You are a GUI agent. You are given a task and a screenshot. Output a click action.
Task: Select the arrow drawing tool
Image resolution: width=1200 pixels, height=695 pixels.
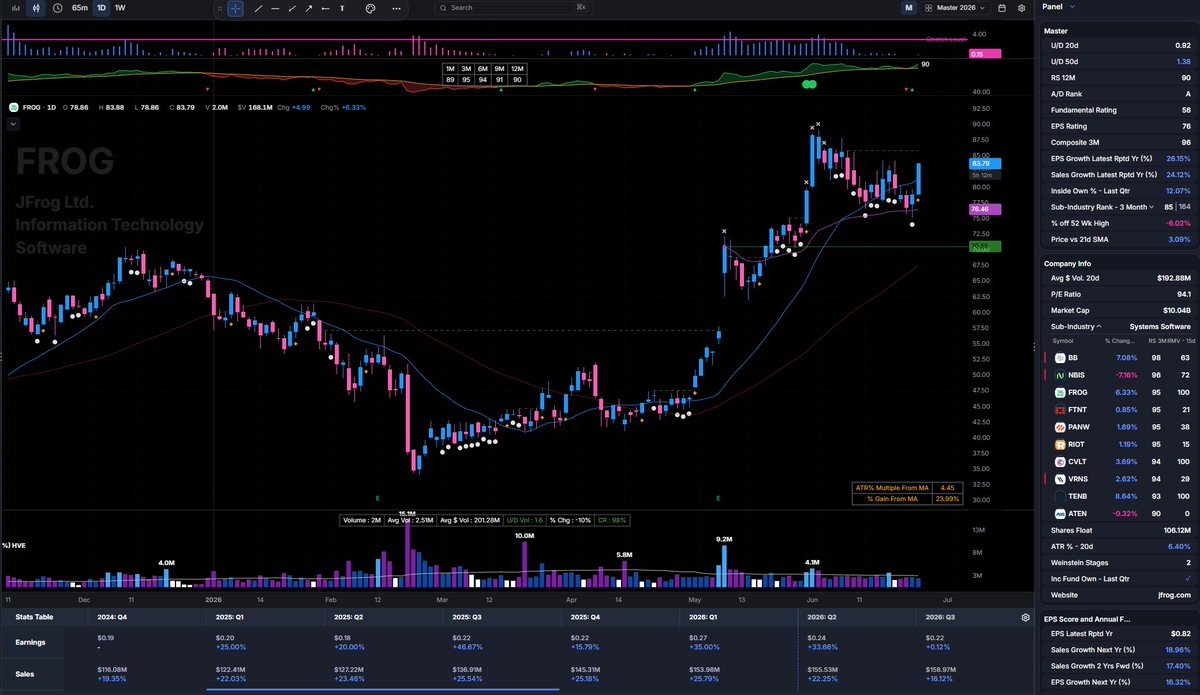tap(308, 8)
